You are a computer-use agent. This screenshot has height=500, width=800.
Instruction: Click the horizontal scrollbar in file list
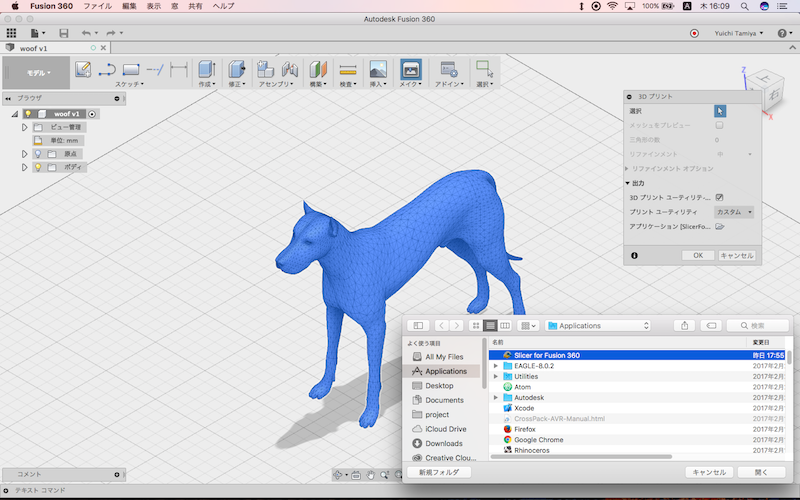click(581, 457)
